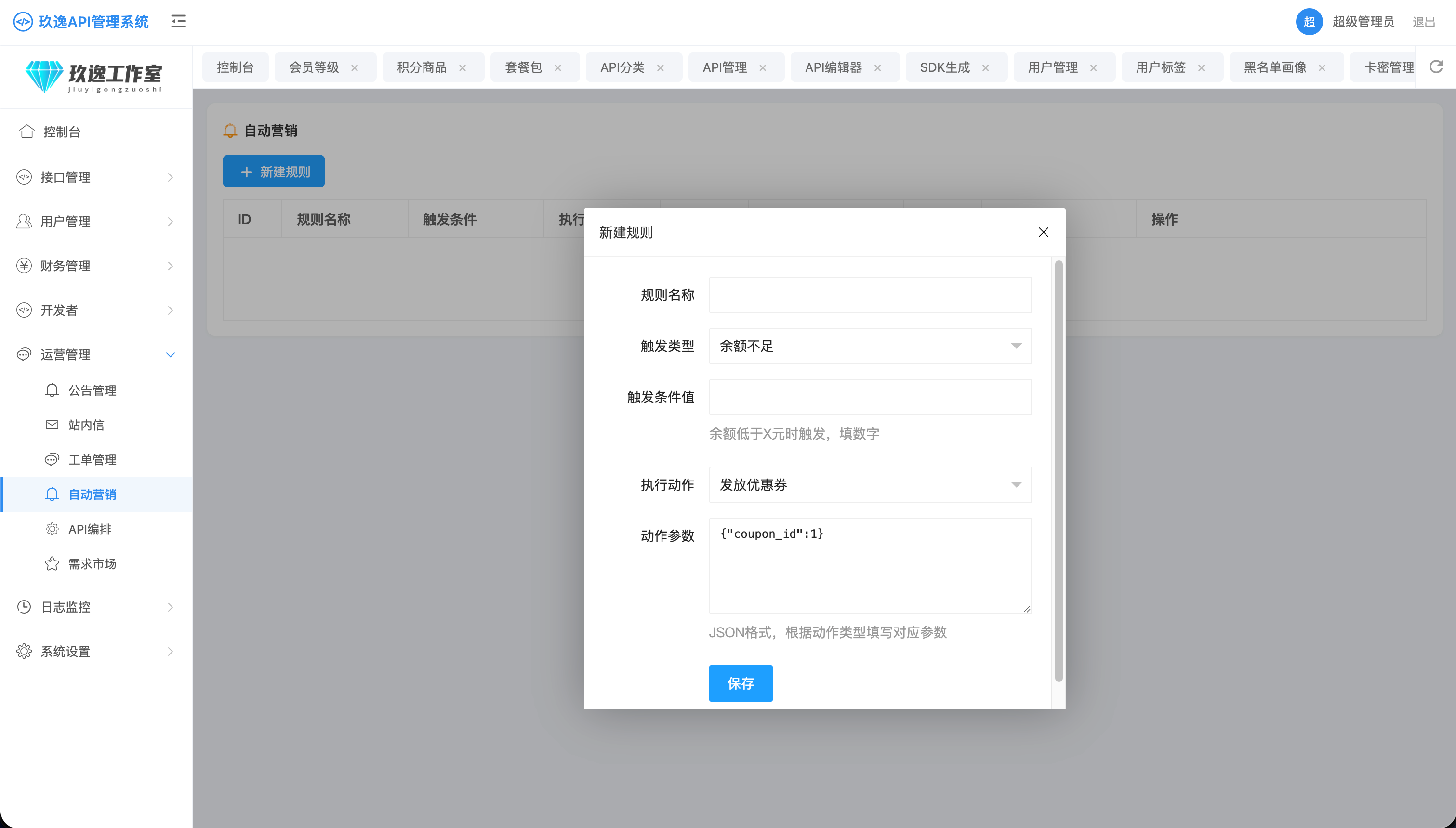Close the 套餐包 tab
Image resolution: width=1456 pixels, height=828 pixels.
(558, 67)
